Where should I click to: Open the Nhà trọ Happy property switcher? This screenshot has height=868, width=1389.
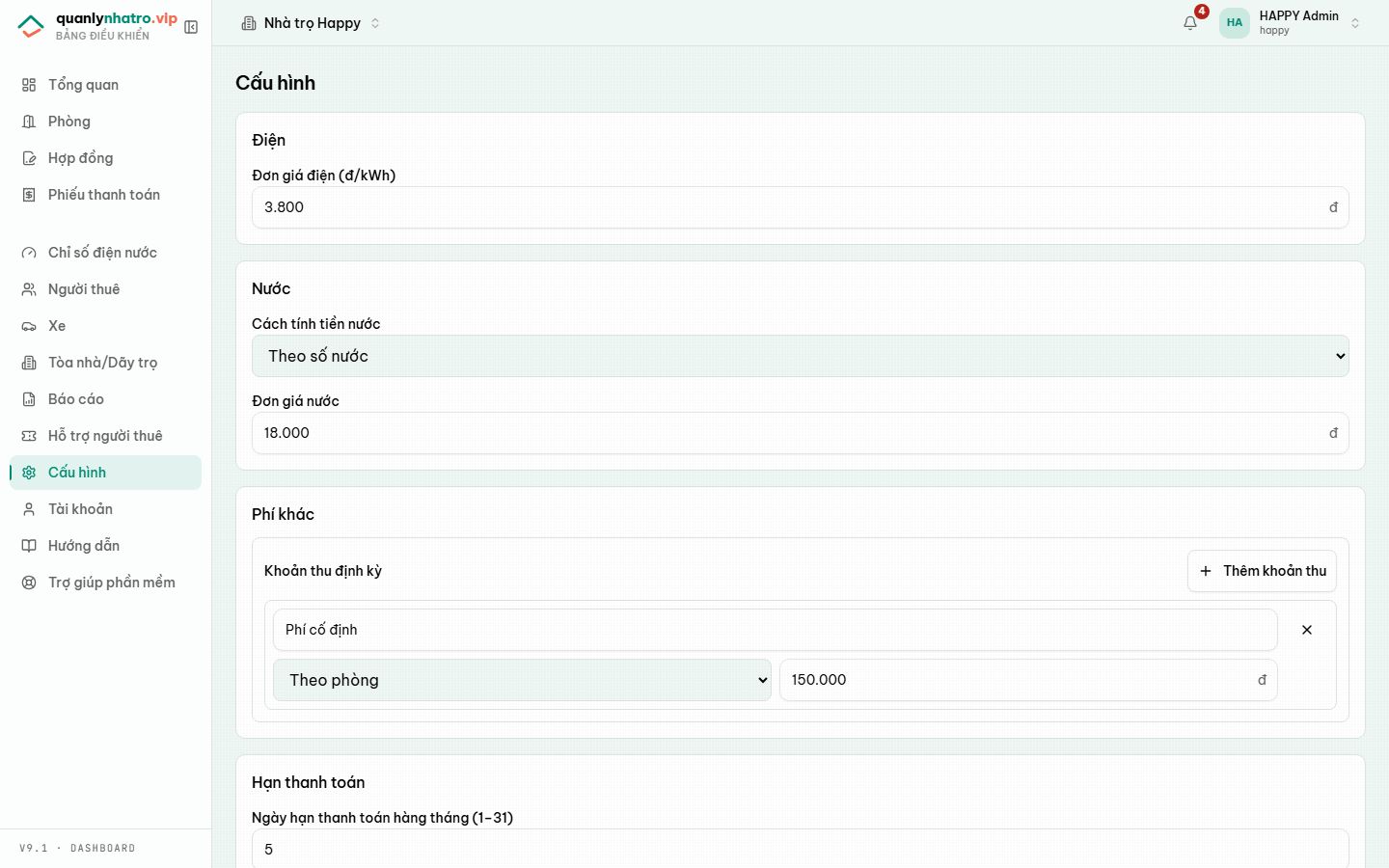[311, 23]
